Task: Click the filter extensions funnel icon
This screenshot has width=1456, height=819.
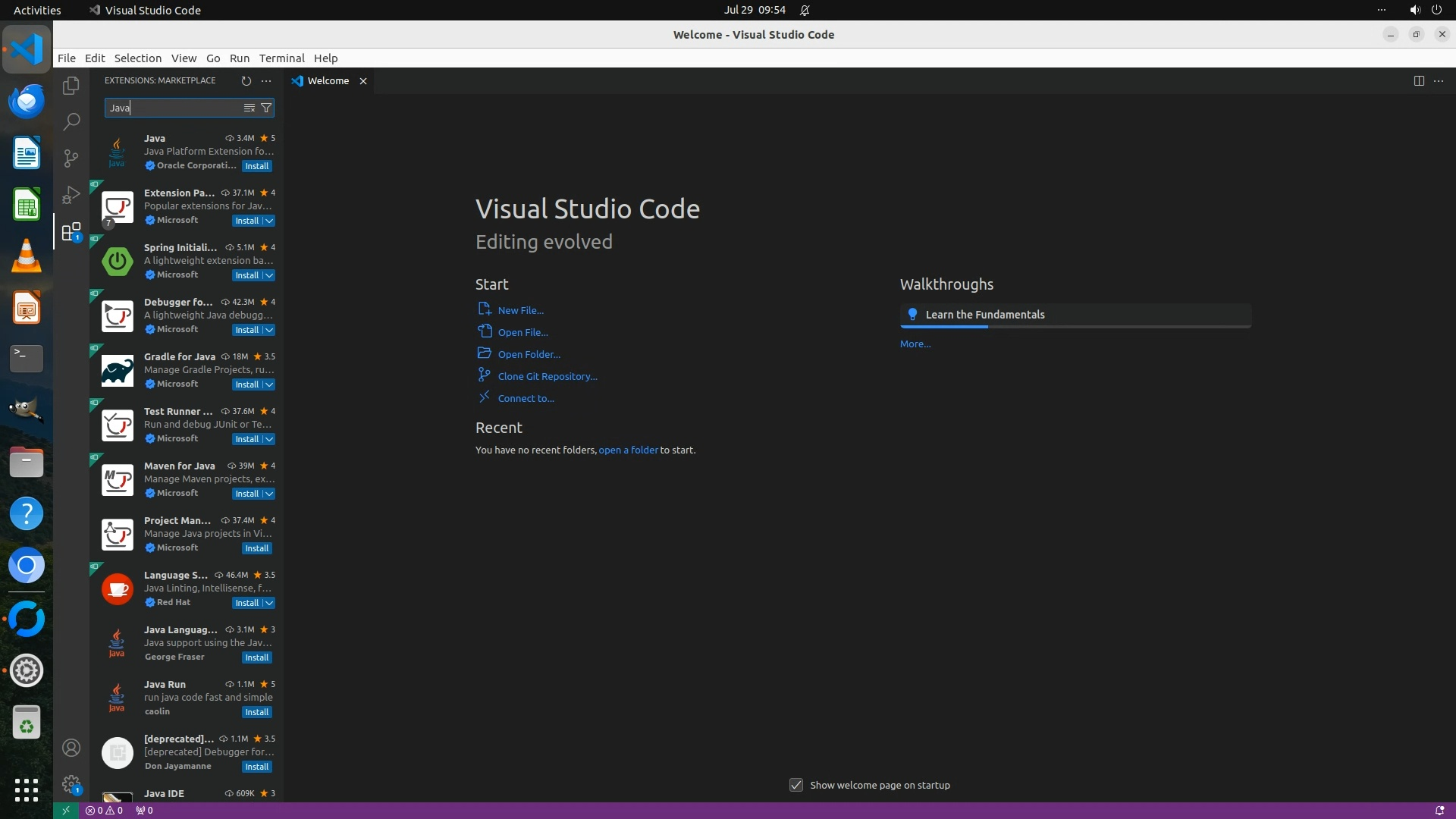Action: [x=266, y=108]
